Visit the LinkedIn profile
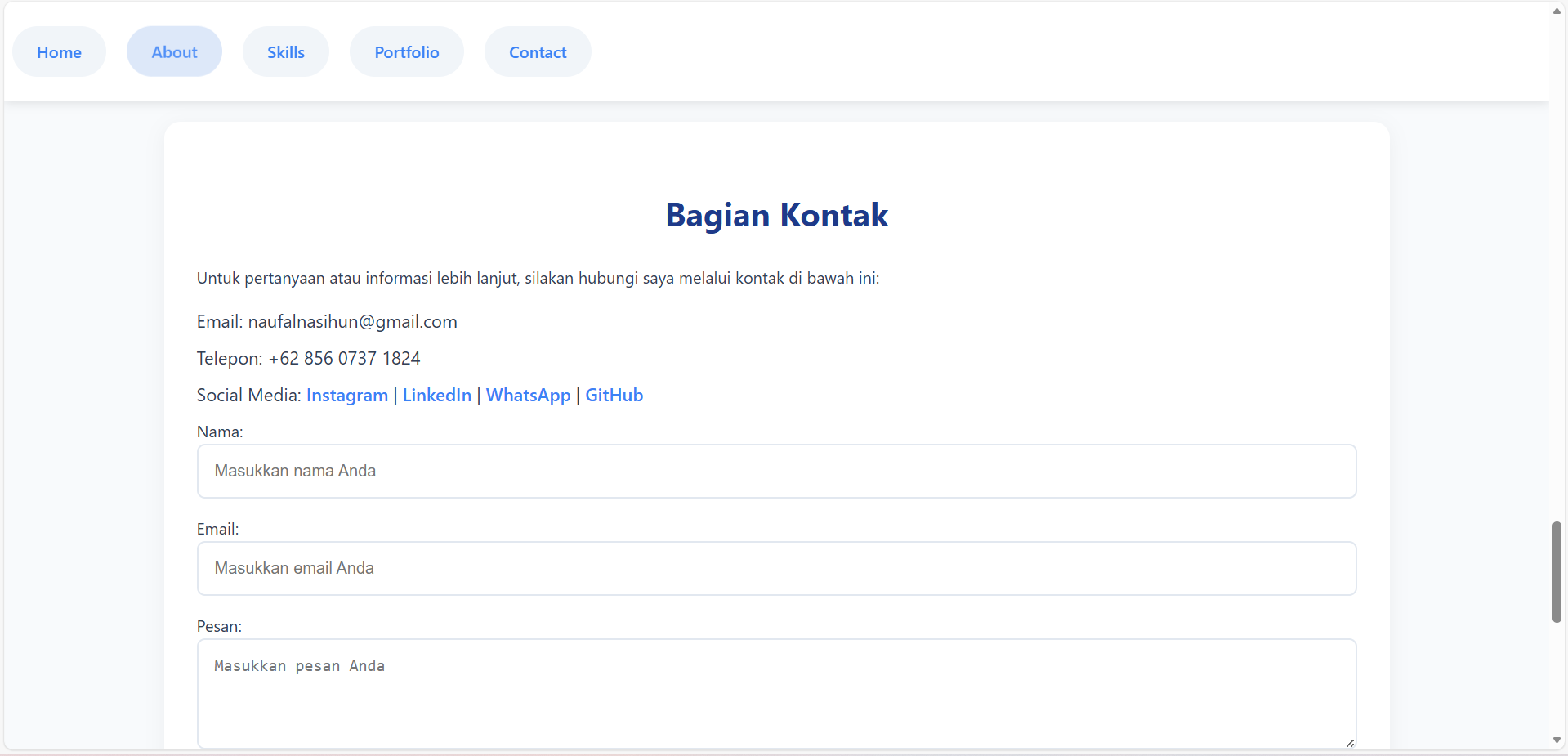Screen dimensions: 1568x756 click(436, 395)
